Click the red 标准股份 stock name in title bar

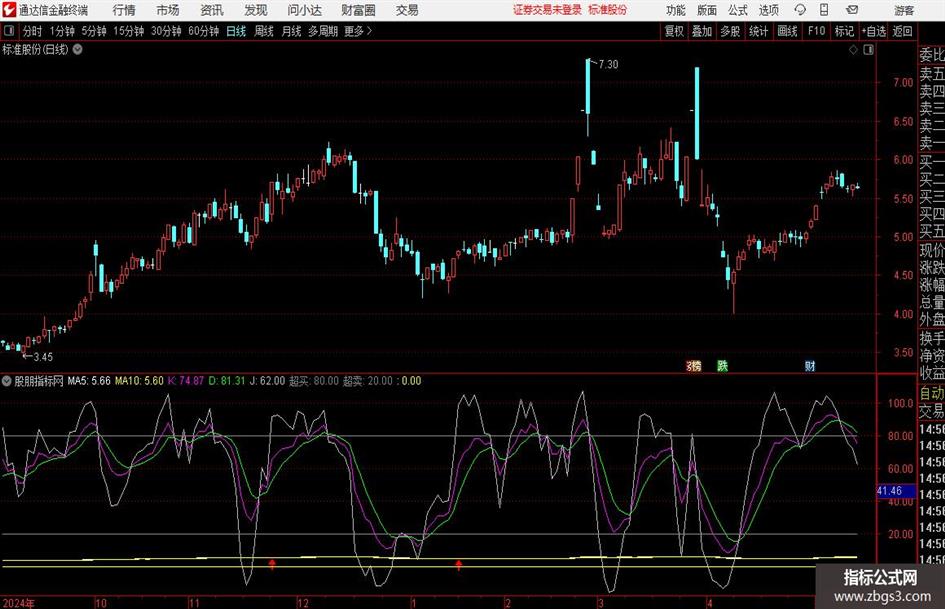608,10
